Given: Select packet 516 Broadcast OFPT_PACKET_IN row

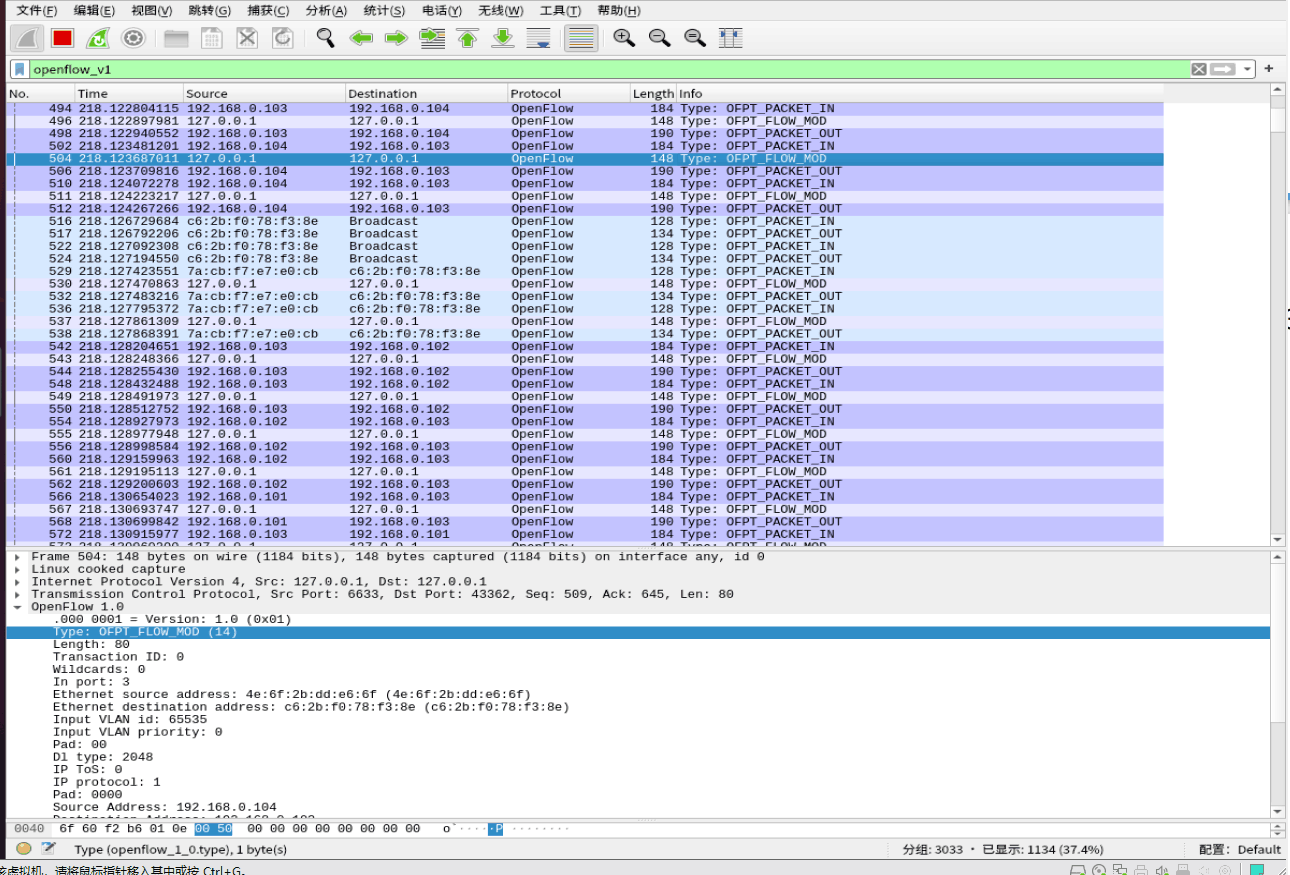Looking at the screenshot, I should click(585, 221).
